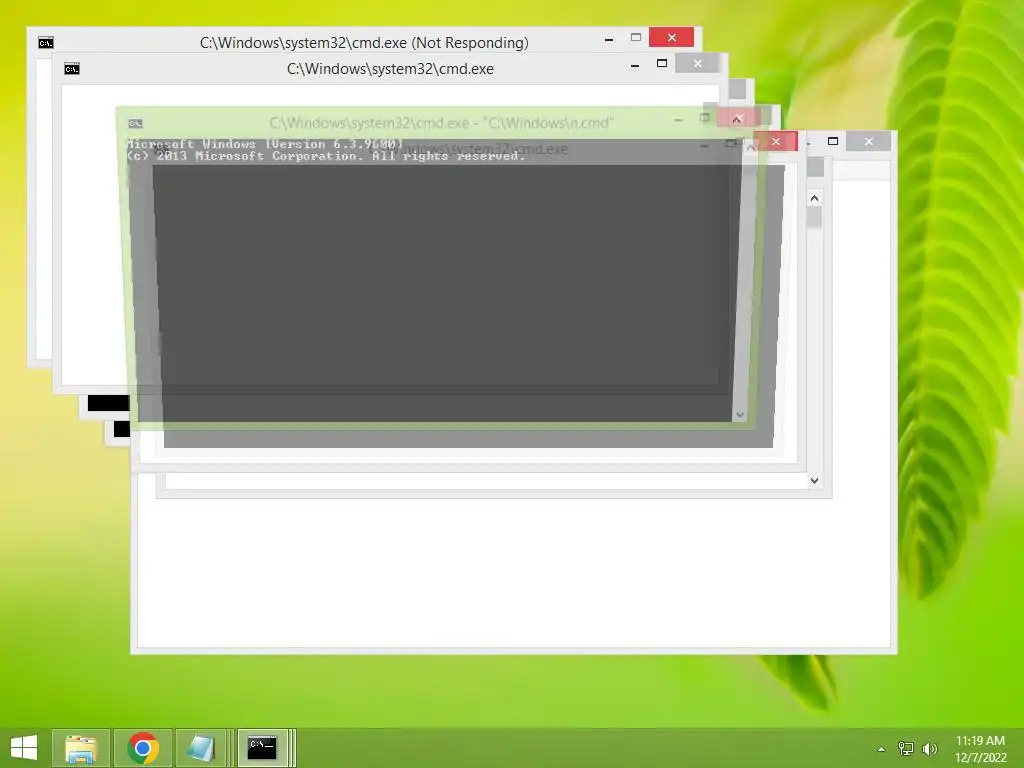Click the title text of the Not Responding window
1024x768 pixels.
[364, 43]
